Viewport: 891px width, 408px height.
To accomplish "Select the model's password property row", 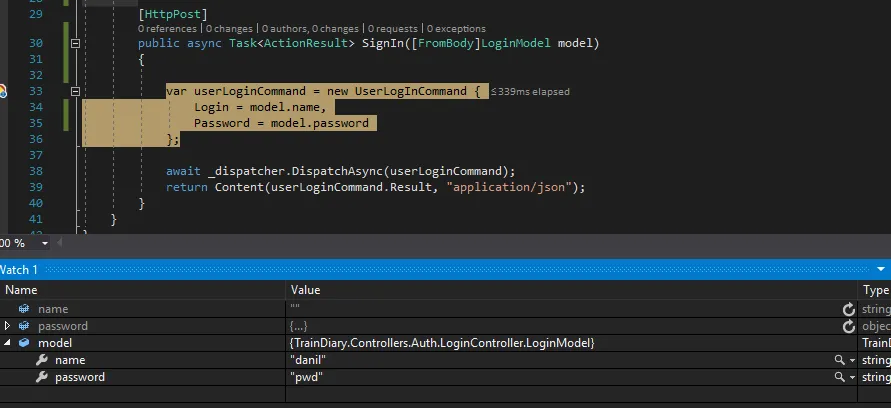I will coord(446,377).
